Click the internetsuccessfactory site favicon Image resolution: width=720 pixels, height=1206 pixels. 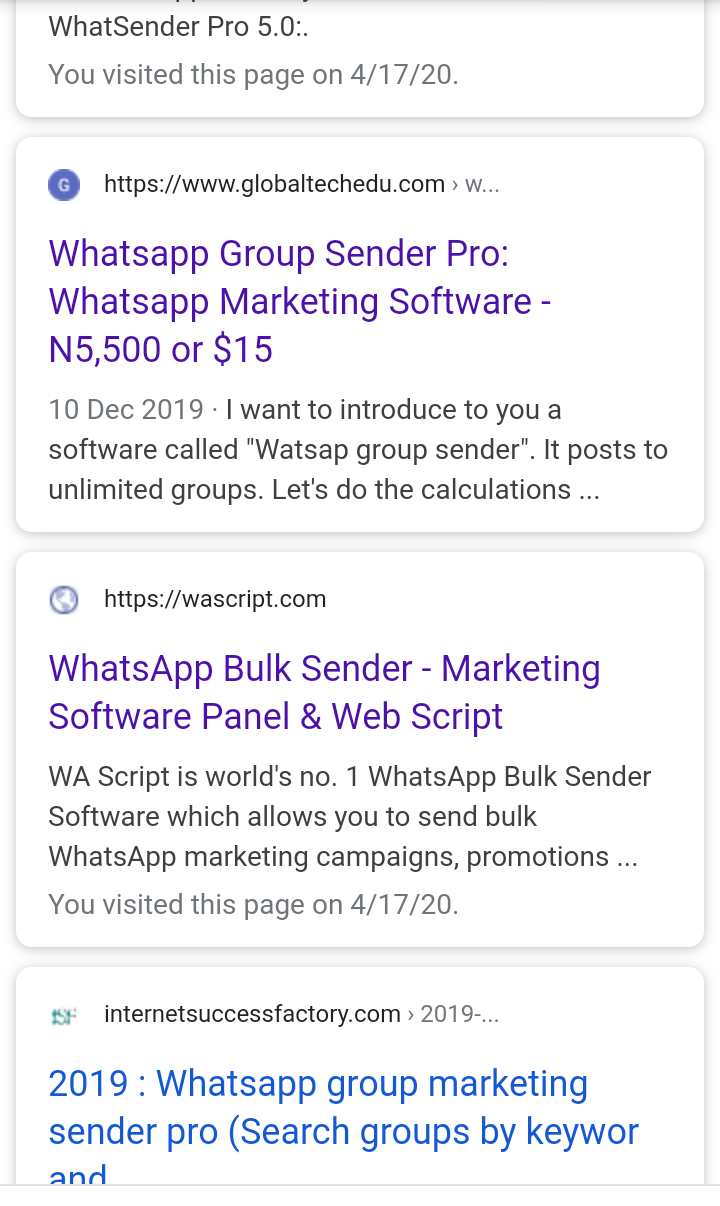(x=64, y=1015)
